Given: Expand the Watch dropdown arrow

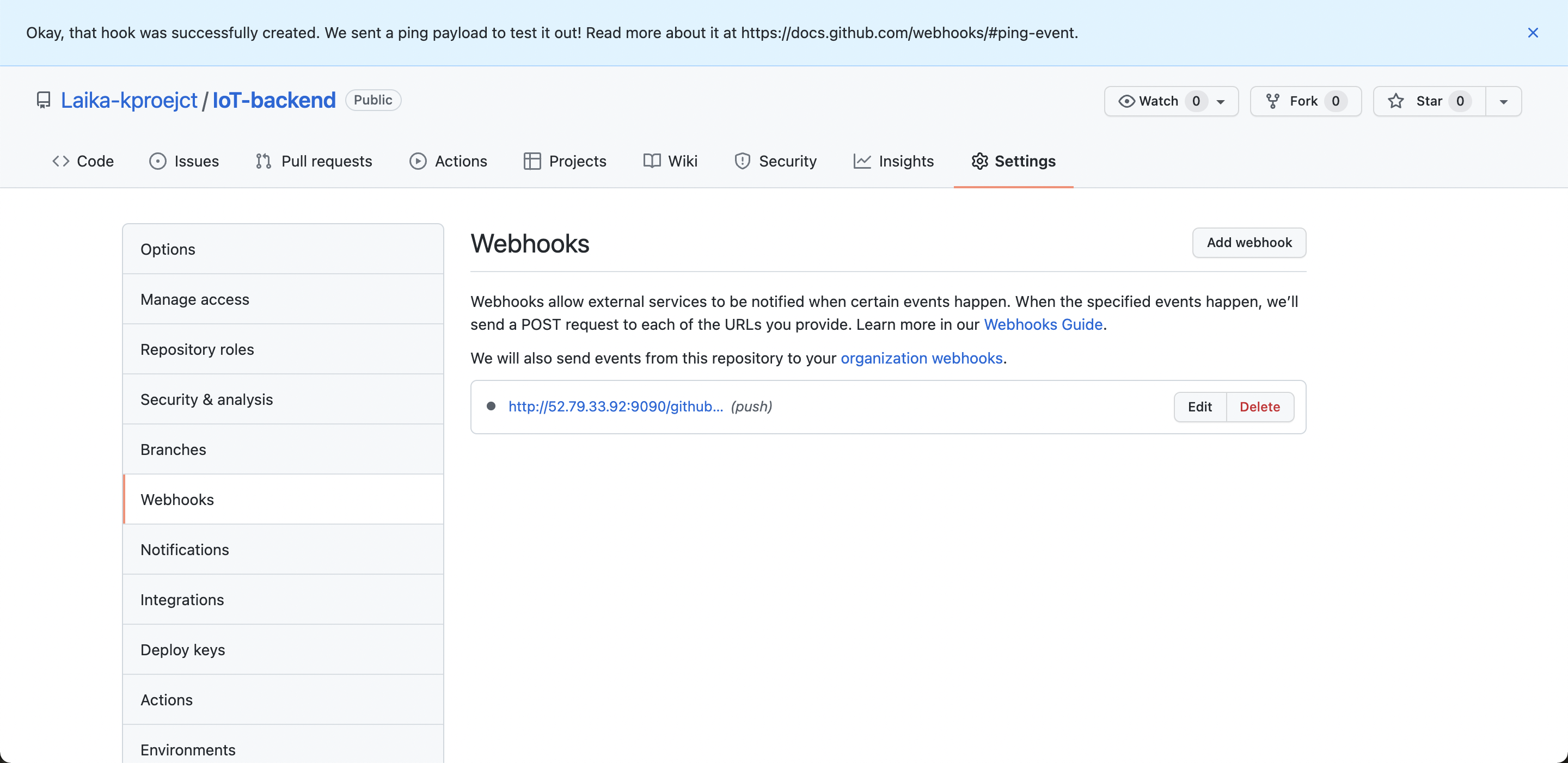Looking at the screenshot, I should point(1221,102).
